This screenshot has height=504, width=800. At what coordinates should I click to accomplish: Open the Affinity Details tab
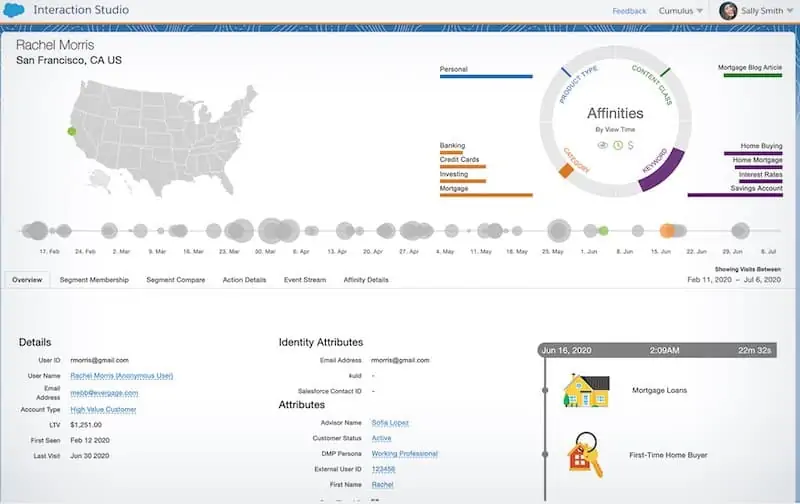366,280
